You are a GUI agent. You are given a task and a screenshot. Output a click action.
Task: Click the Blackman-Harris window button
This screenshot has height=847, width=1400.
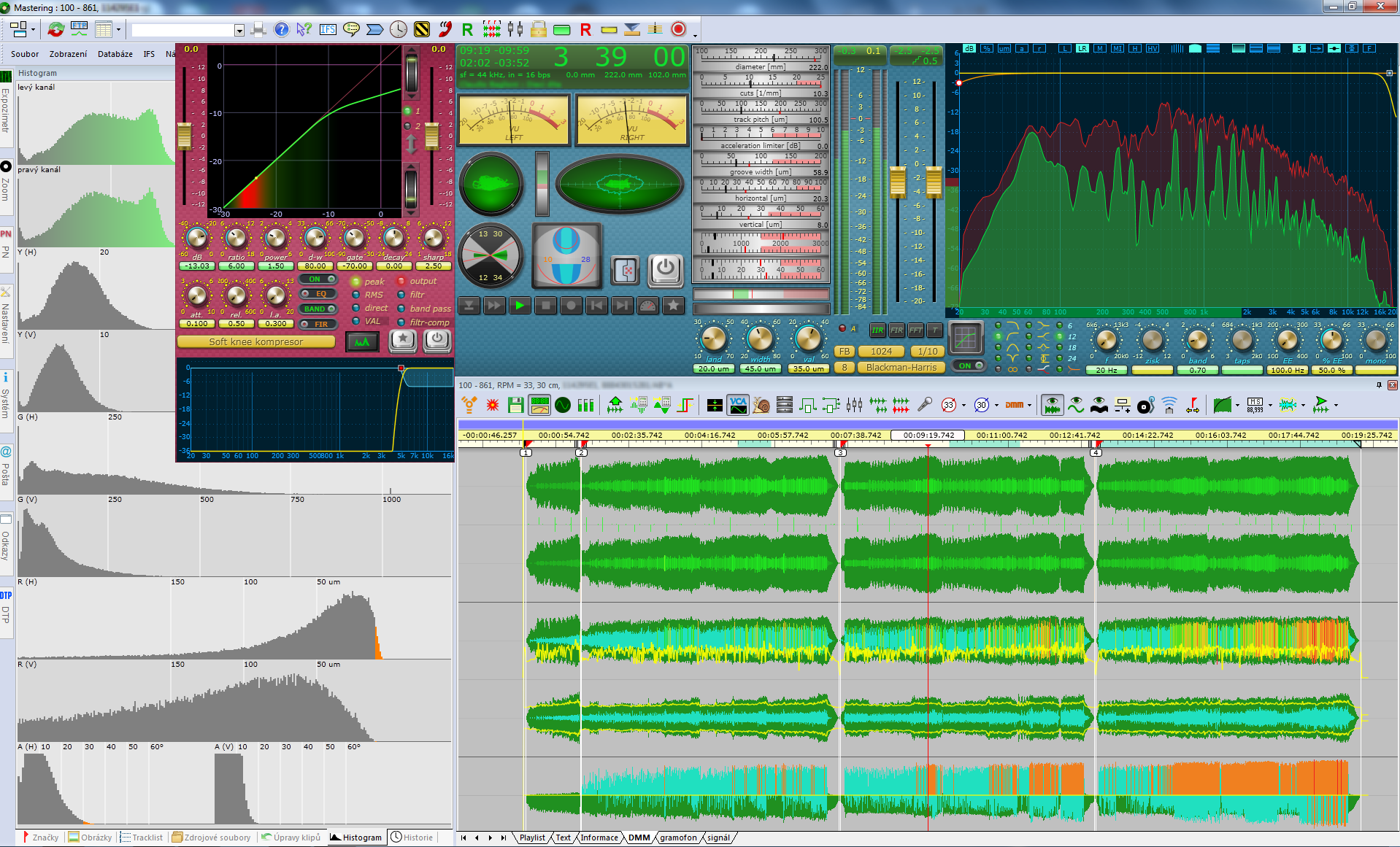901,368
